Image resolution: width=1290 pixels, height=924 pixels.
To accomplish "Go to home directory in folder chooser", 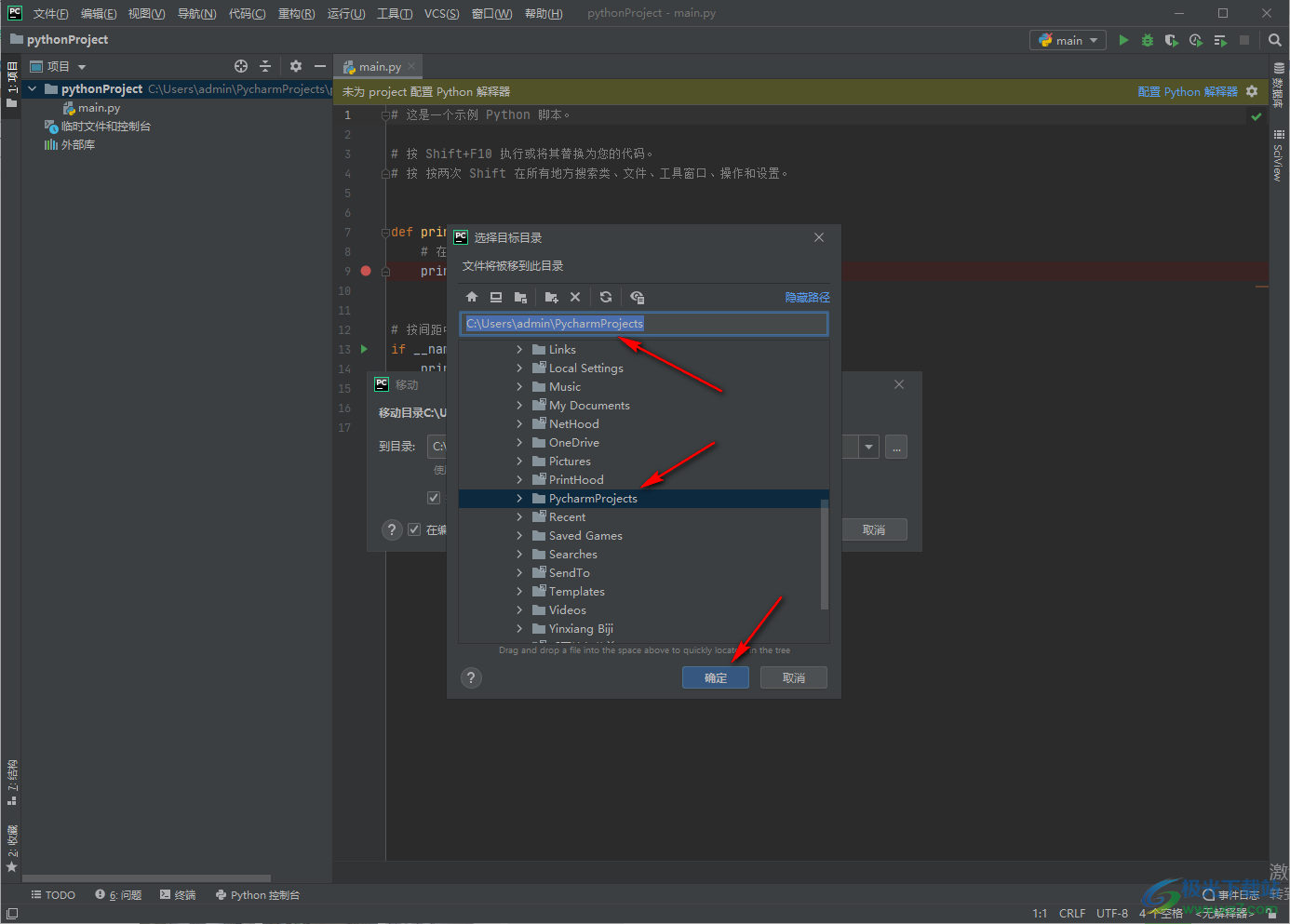I will tap(472, 297).
